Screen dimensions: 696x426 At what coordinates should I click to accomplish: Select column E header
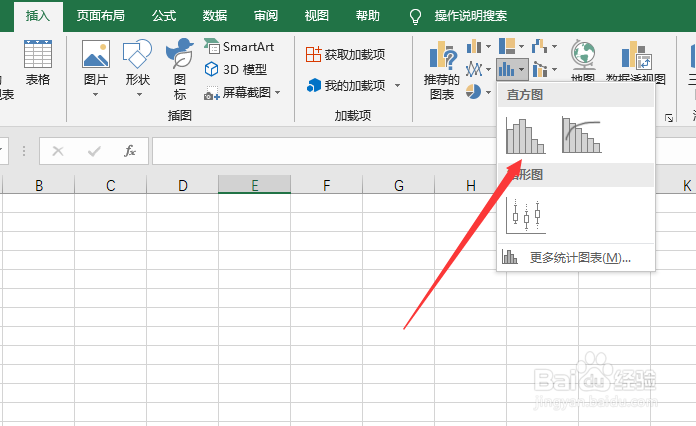click(x=254, y=185)
